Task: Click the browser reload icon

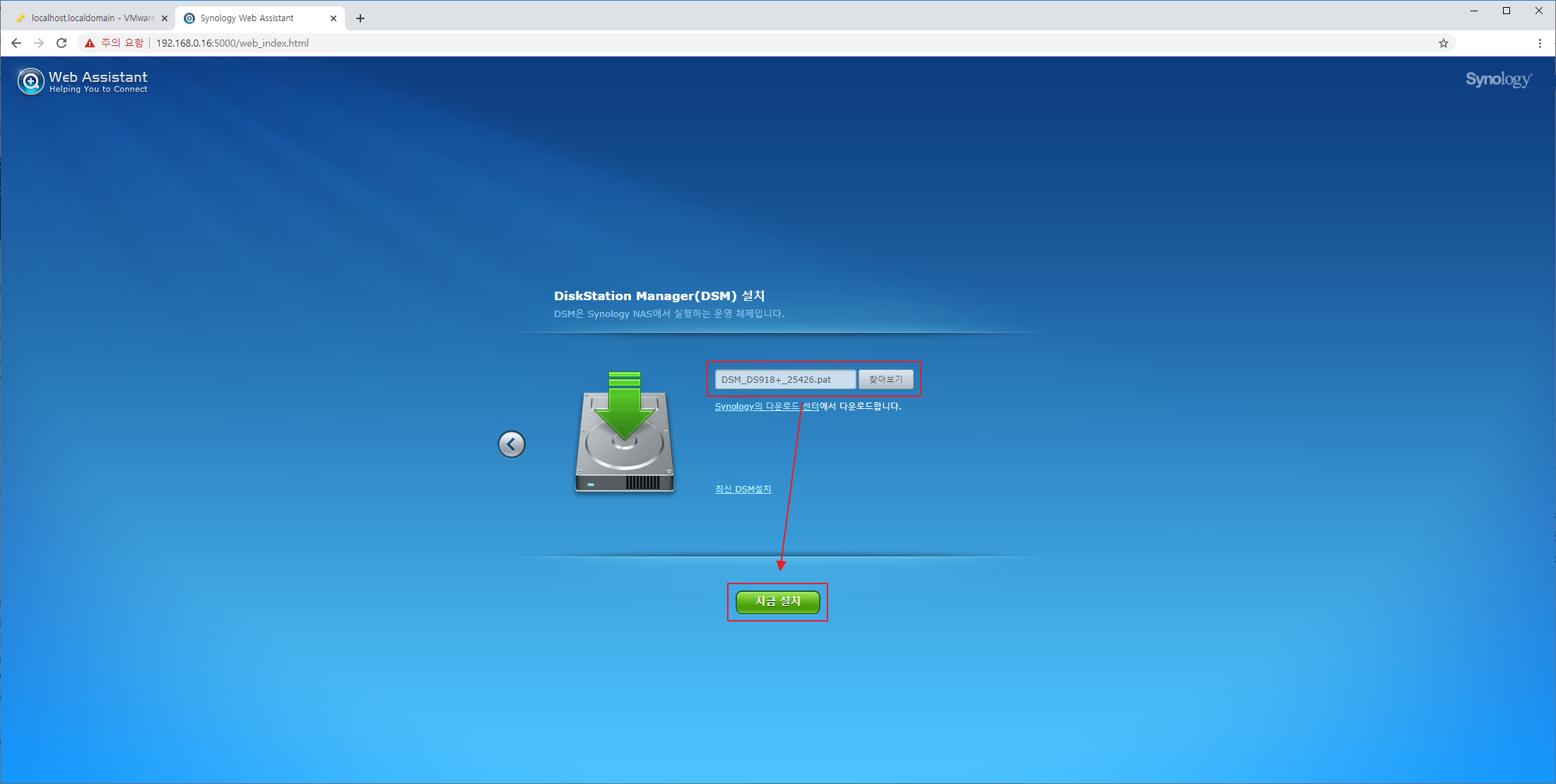Action: 61,43
